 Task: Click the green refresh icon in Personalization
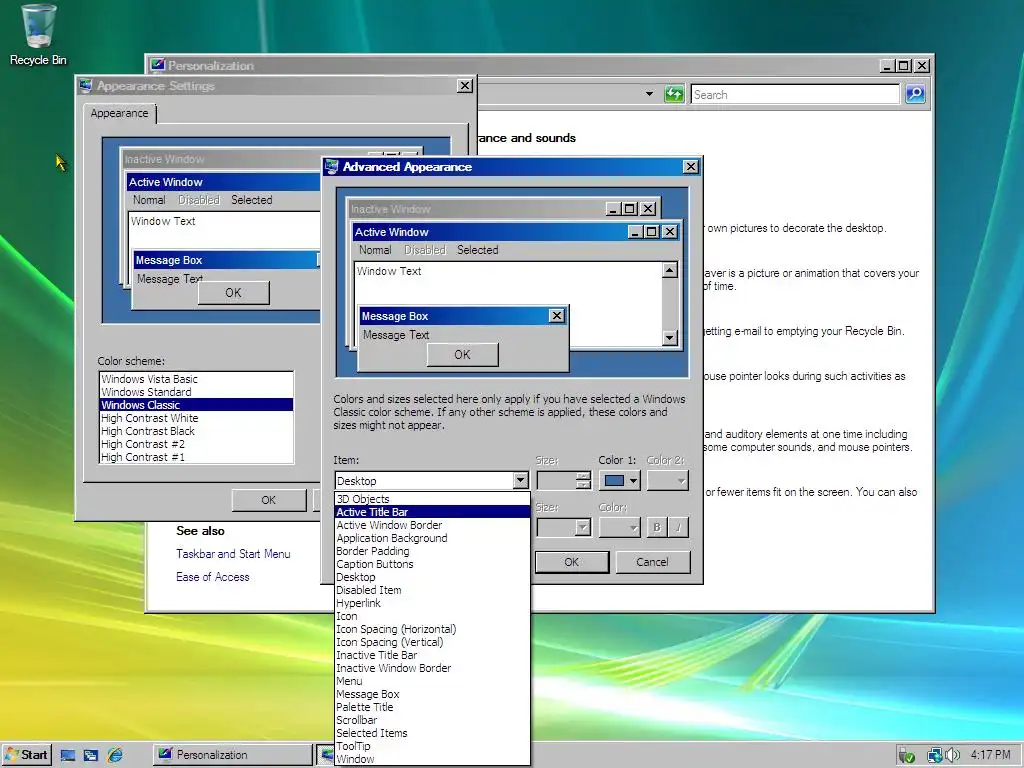coord(673,94)
